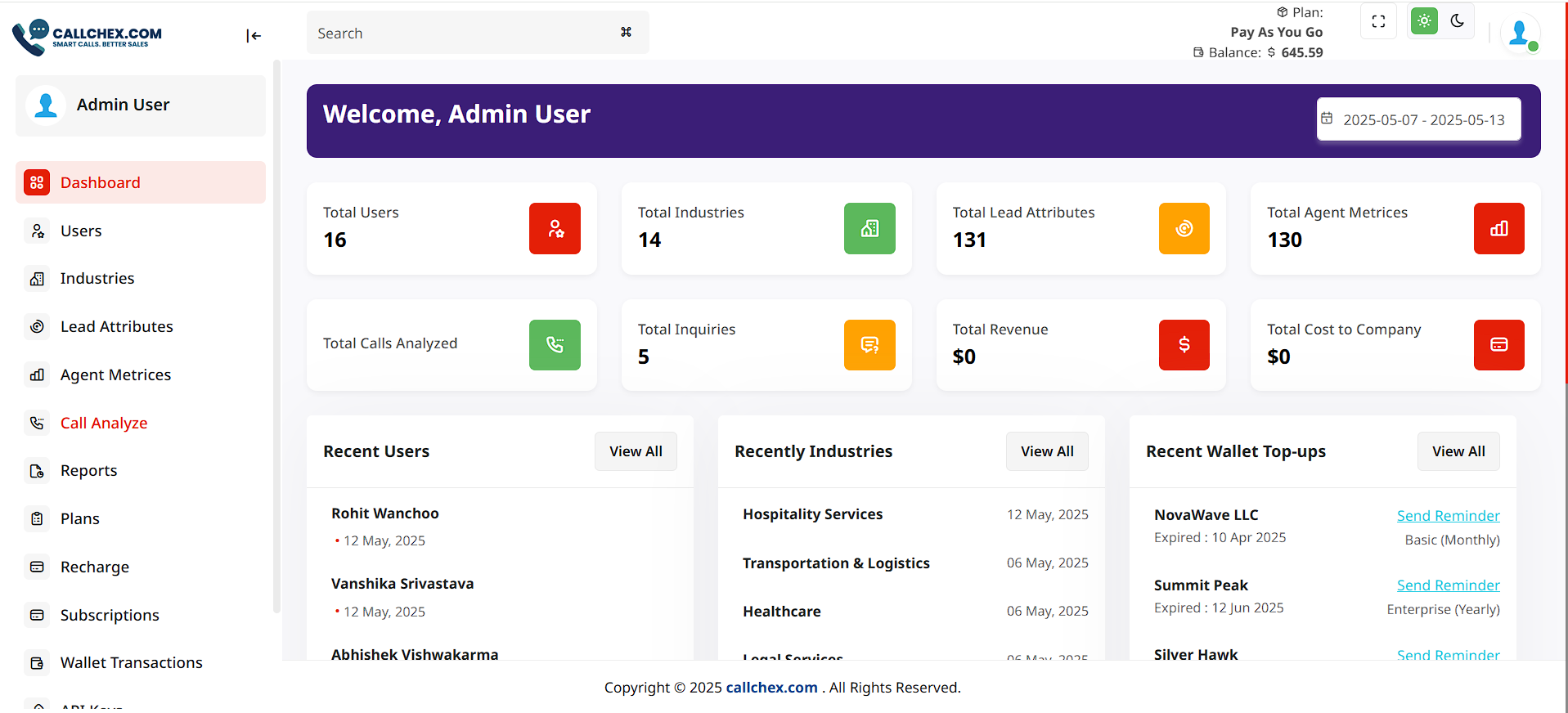Click View All in Recent Wallet Top-ups
The height and width of the screenshot is (713, 1568).
tap(1458, 451)
